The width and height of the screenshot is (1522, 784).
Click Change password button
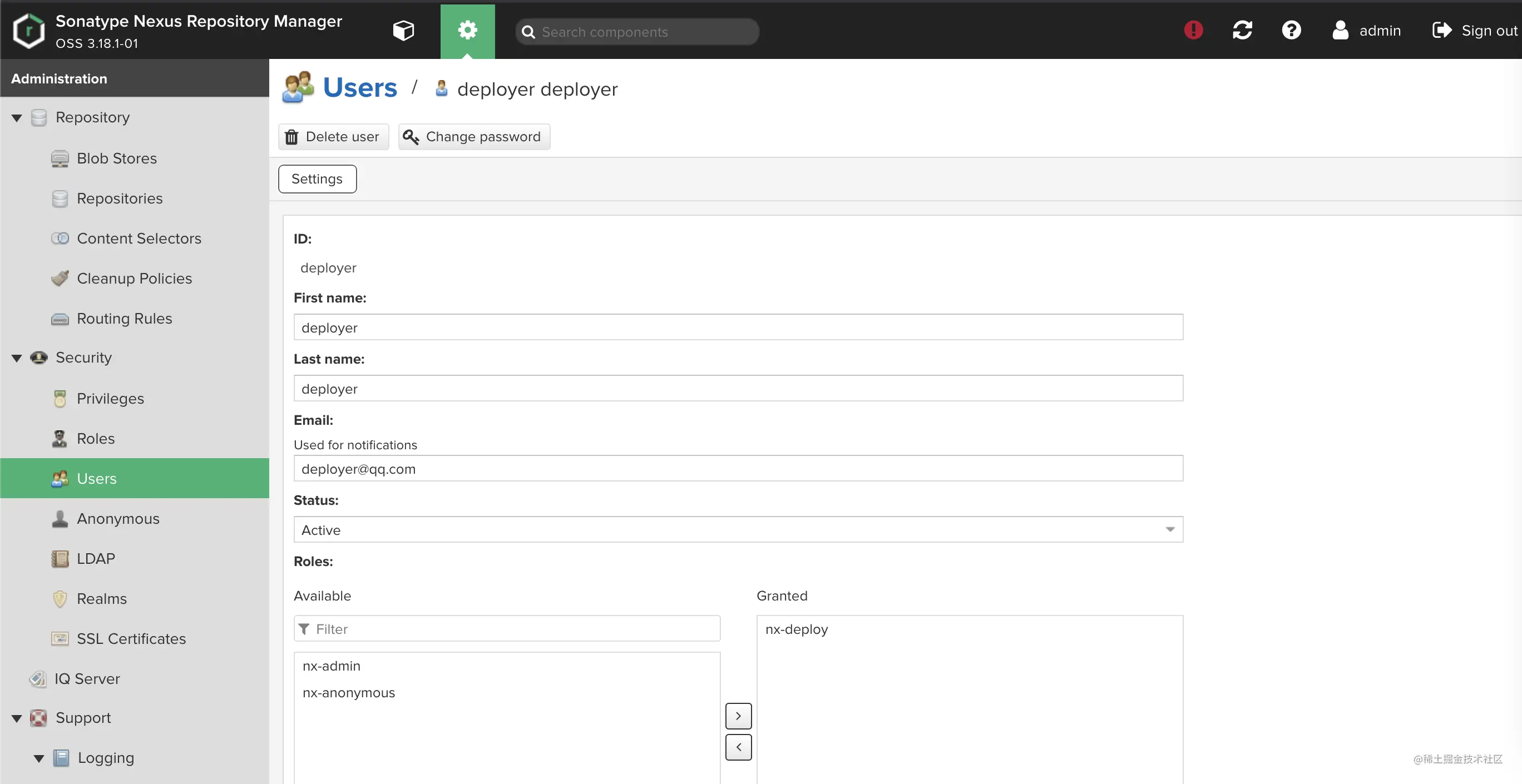(474, 136)
